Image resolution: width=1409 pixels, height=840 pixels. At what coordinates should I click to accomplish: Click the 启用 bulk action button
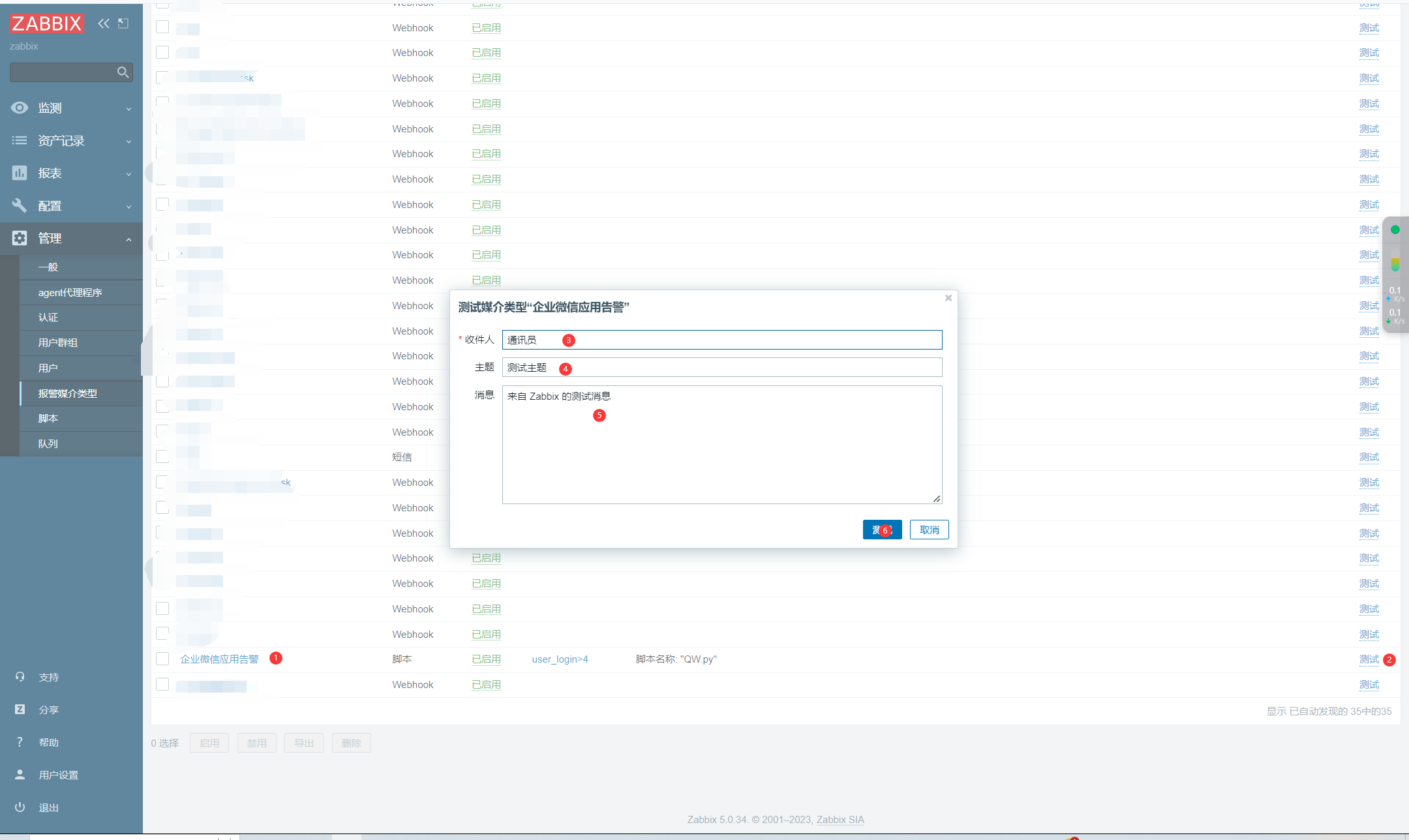tap(209, 743)
